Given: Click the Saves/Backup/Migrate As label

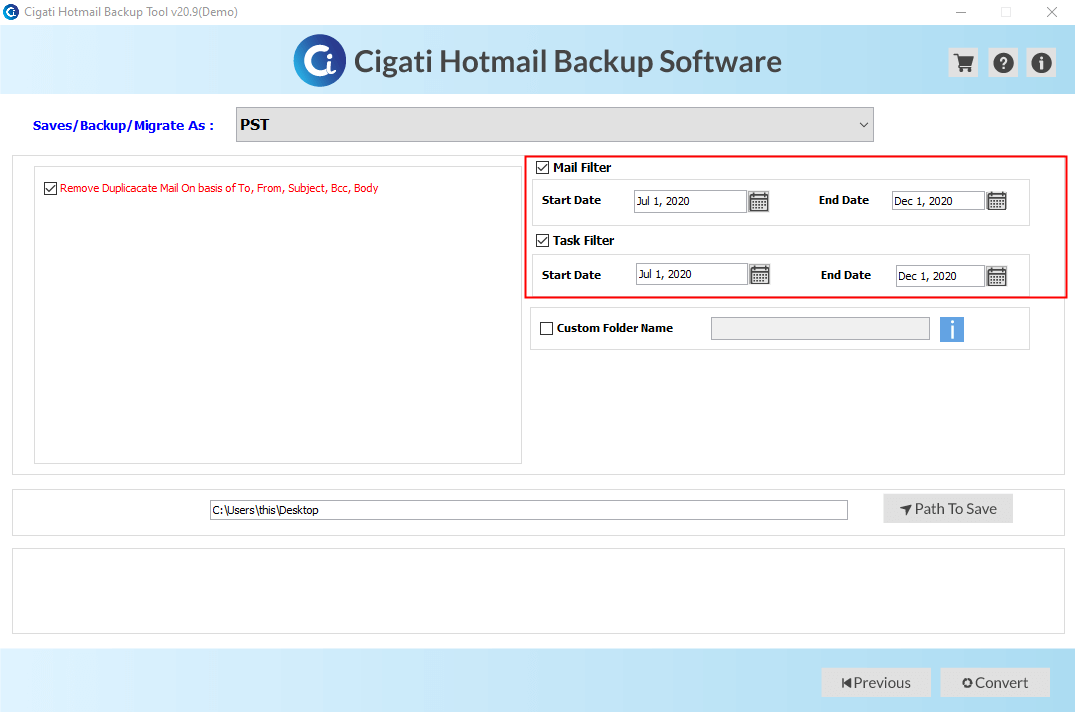Looking at the screenshot, I should point(123,125).
